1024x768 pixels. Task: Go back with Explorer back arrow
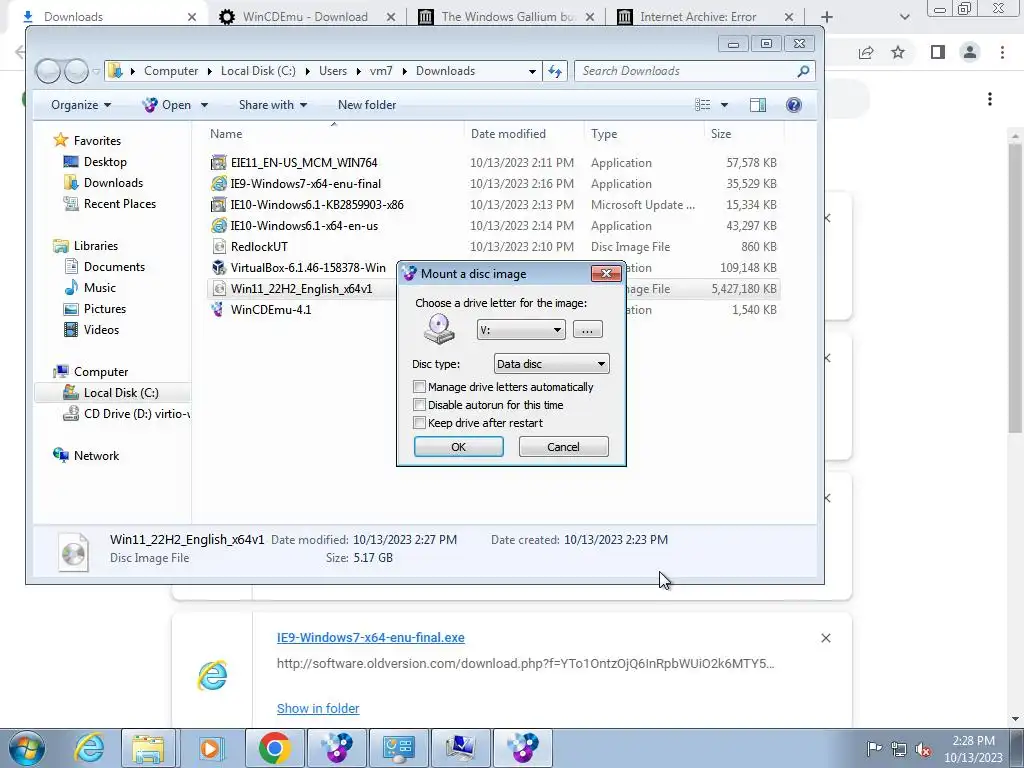[48, 71]
